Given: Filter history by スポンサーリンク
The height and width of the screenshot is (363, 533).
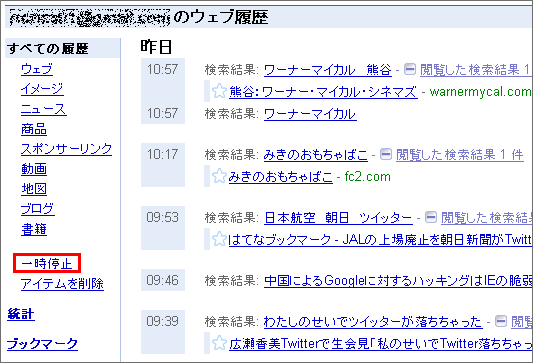Looking at the screenshot, I should click(x=66, y=149).
